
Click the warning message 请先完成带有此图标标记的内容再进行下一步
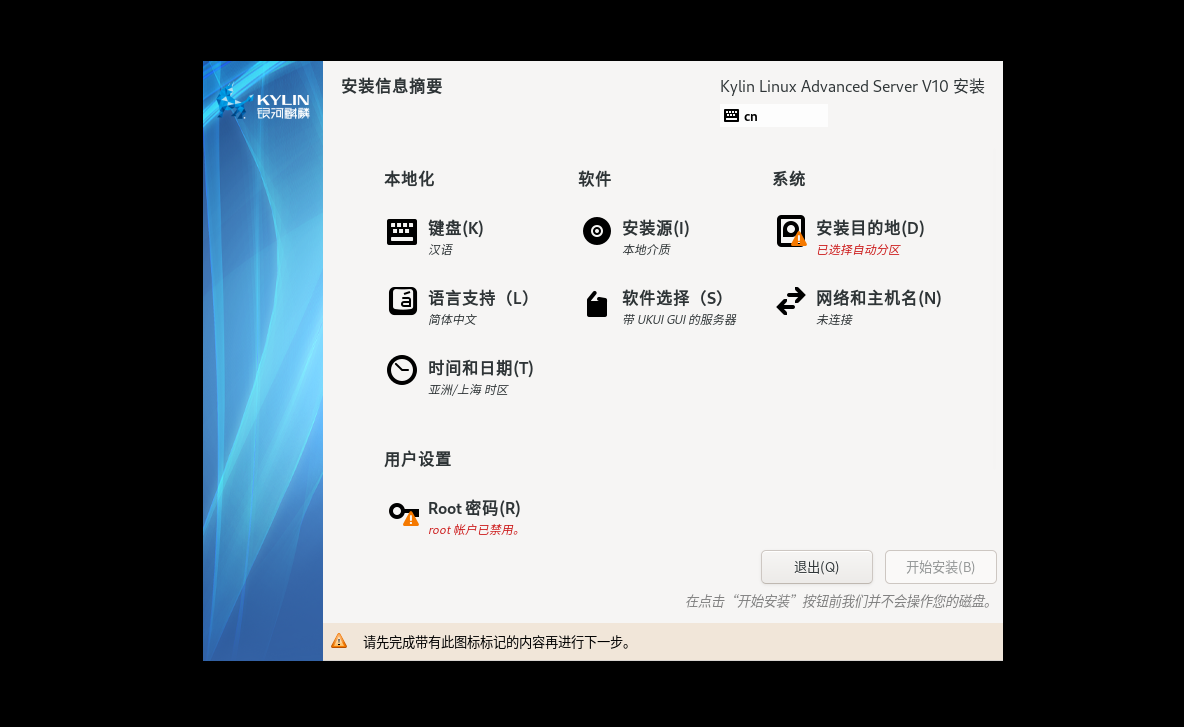tap(498, 642)
